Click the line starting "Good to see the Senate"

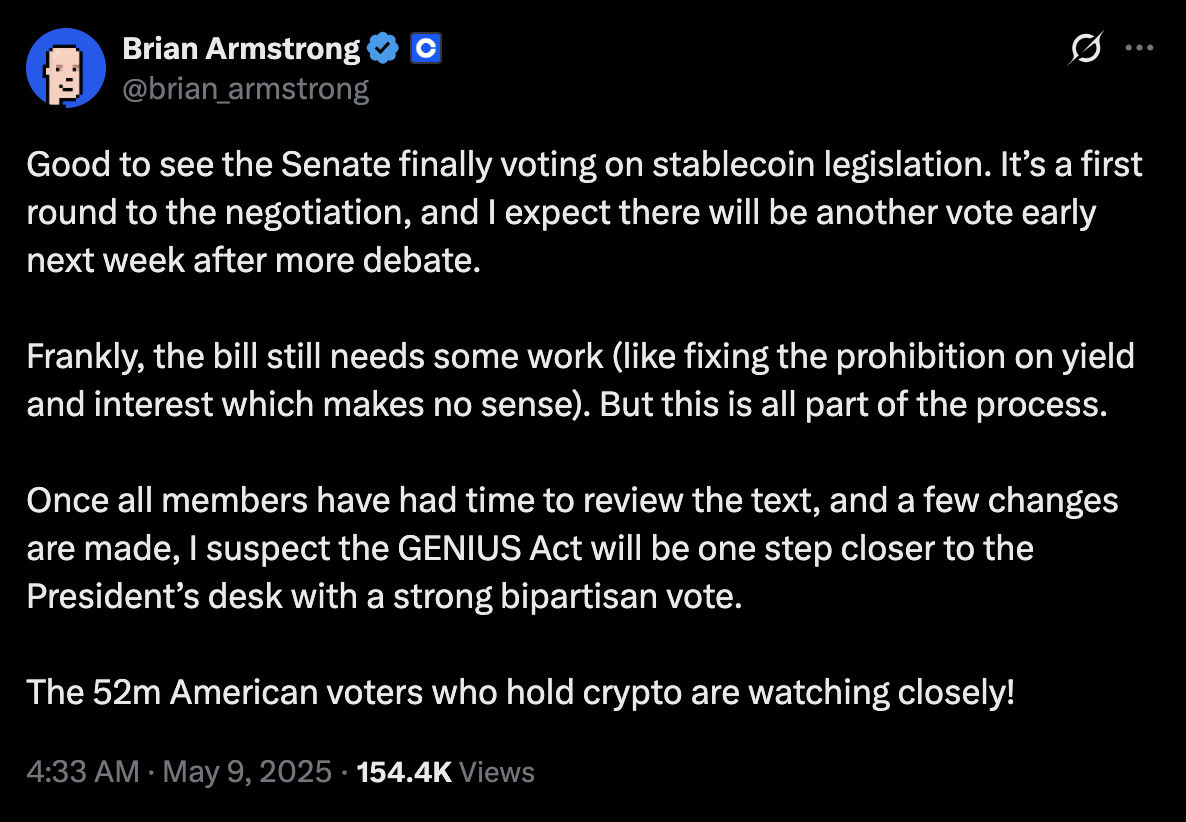click(584, 165)
